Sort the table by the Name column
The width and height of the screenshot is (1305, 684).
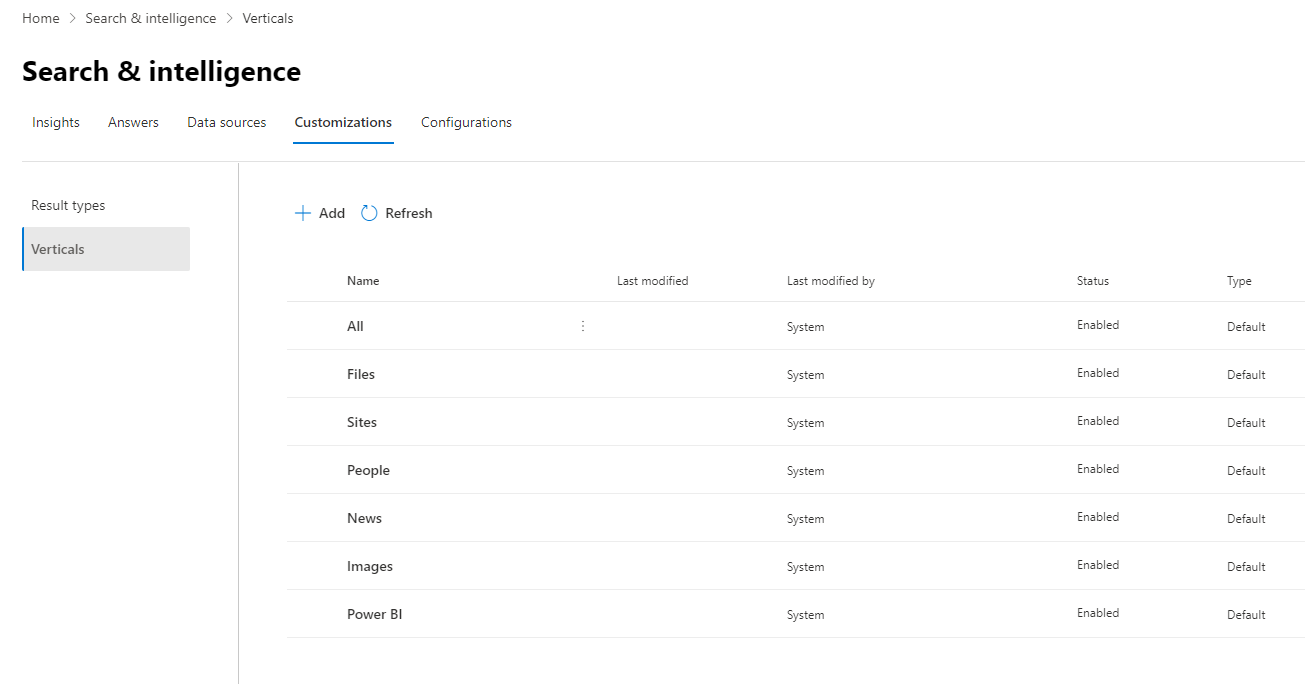click(362, 281)
